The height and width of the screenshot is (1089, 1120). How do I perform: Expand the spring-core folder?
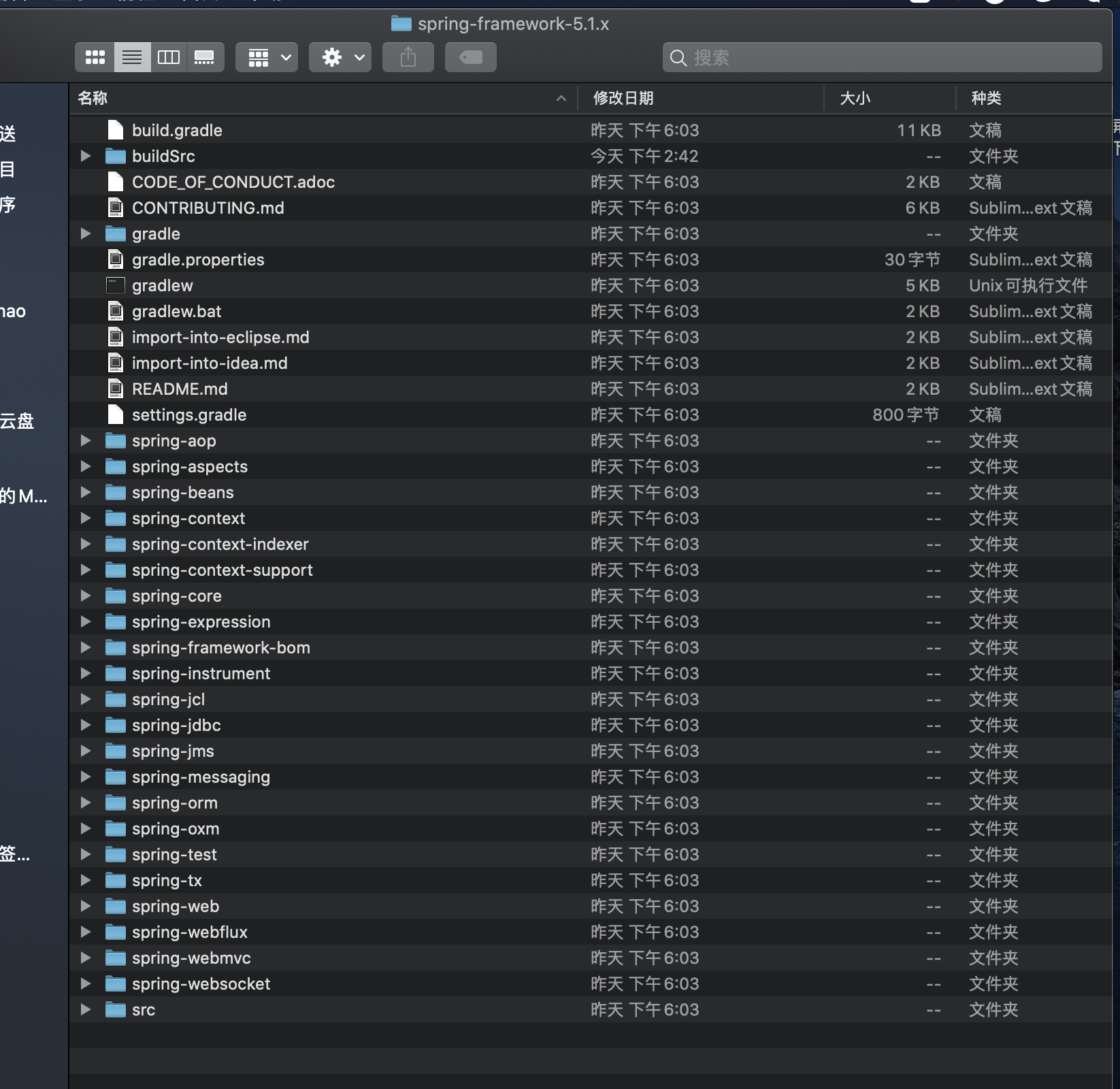(86, 596)
